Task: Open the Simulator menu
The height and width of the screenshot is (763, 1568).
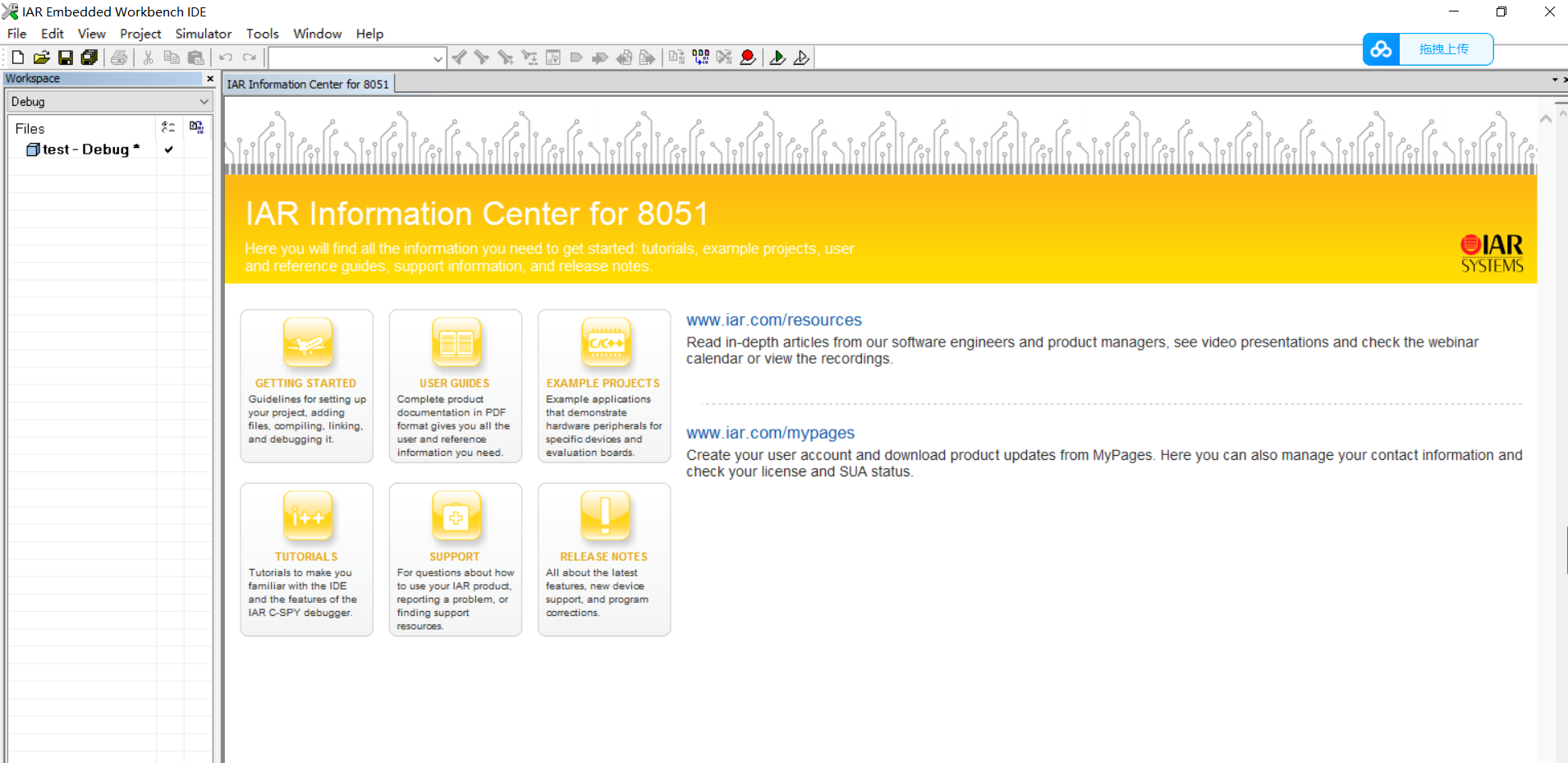Action: click(x=204, y=34)
